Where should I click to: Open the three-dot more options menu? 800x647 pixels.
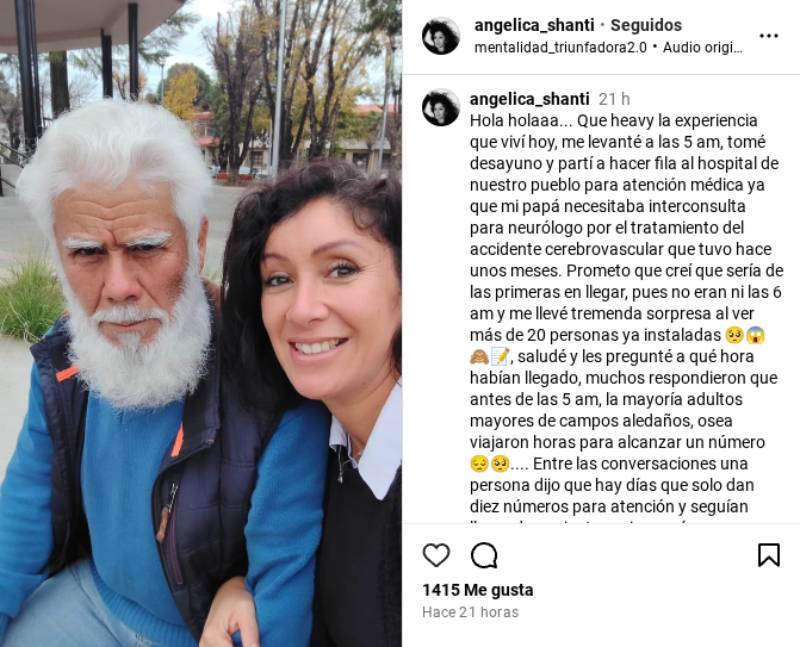[x=768, y=36]
